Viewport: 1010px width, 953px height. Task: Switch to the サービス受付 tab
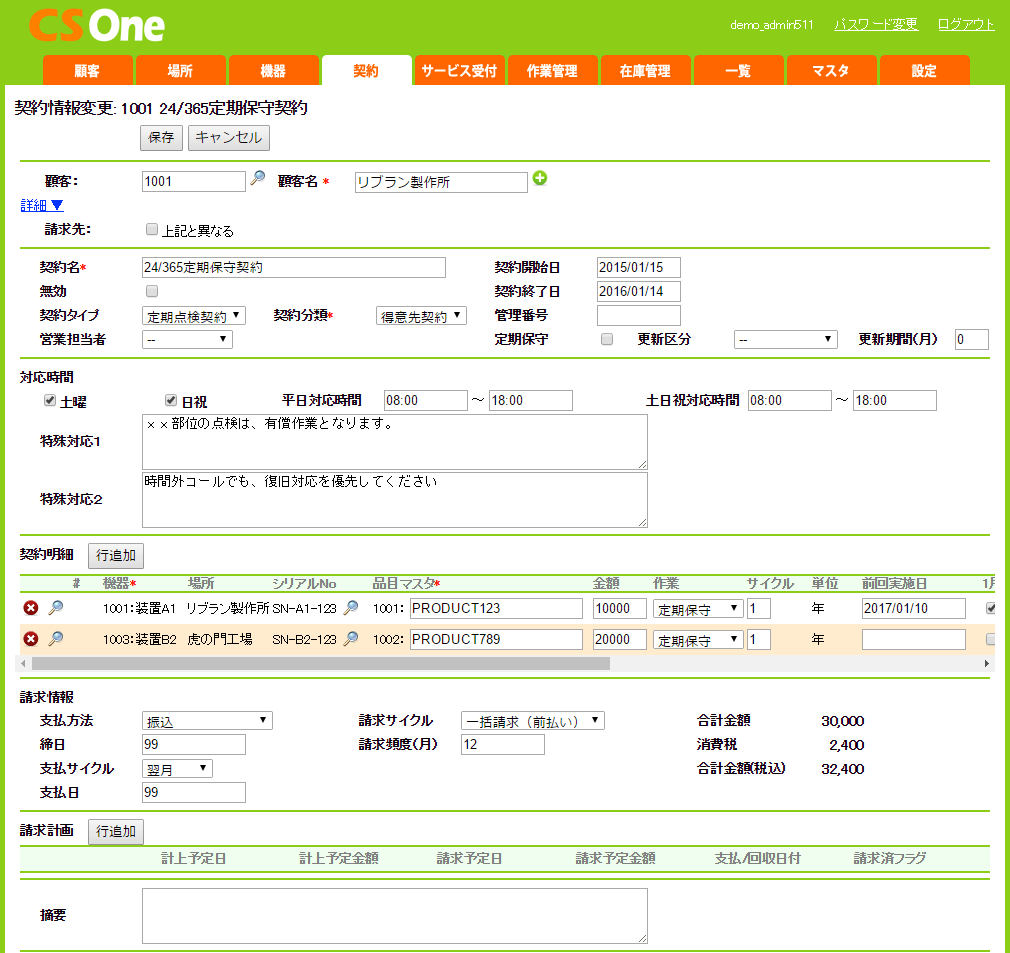tap(459, 70)
